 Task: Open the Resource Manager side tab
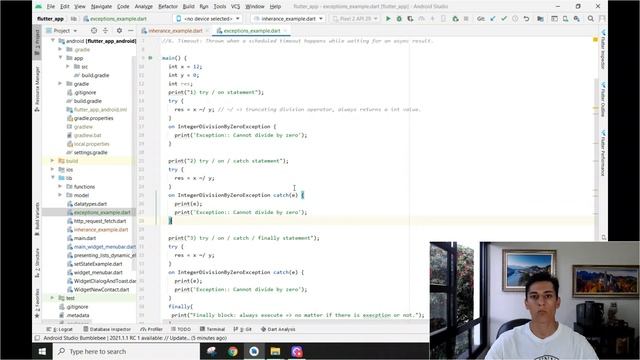37,89
